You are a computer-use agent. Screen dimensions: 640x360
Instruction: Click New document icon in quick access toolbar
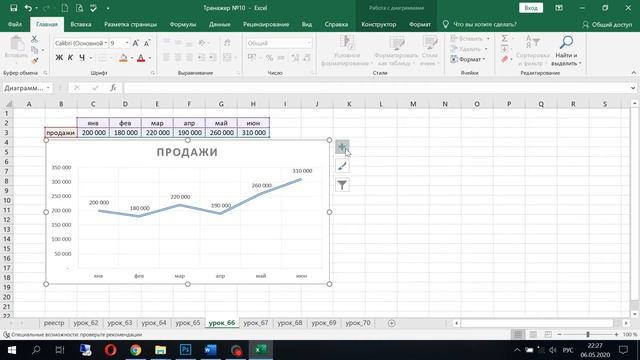pos(64,8)
